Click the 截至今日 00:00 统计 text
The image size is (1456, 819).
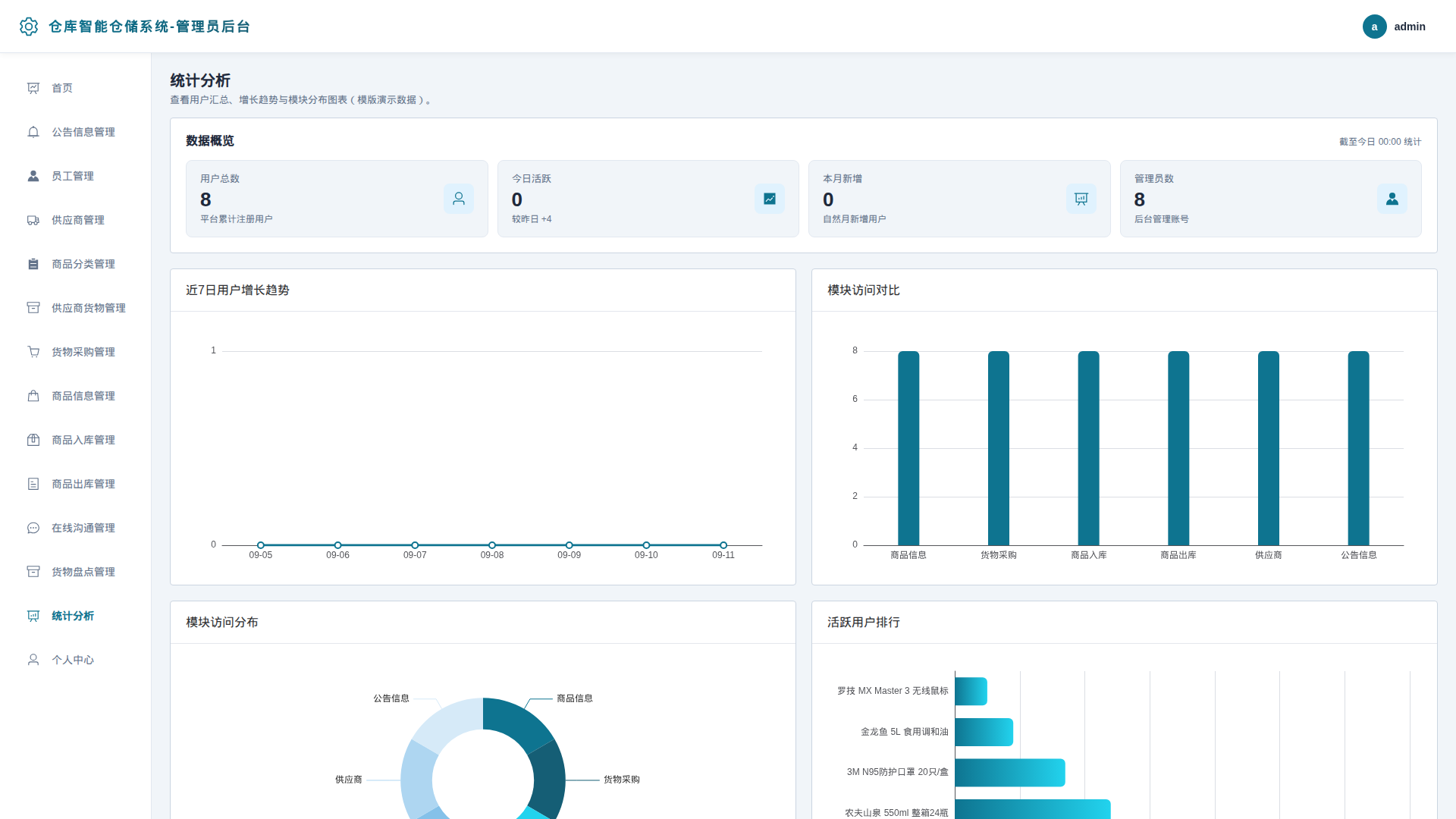pos(1380,142)
